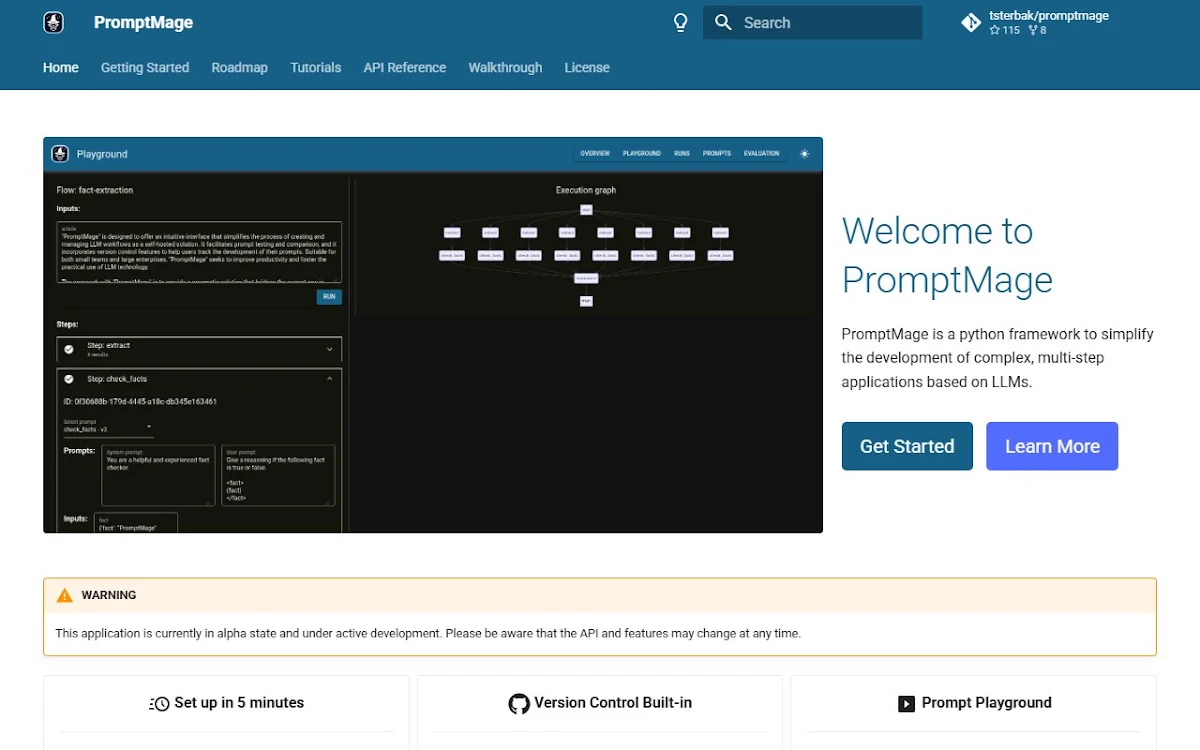1200x750 pixels.
Task: Click the 'Welcome to PromptMage' heading
Action: (x=947, y=255)
